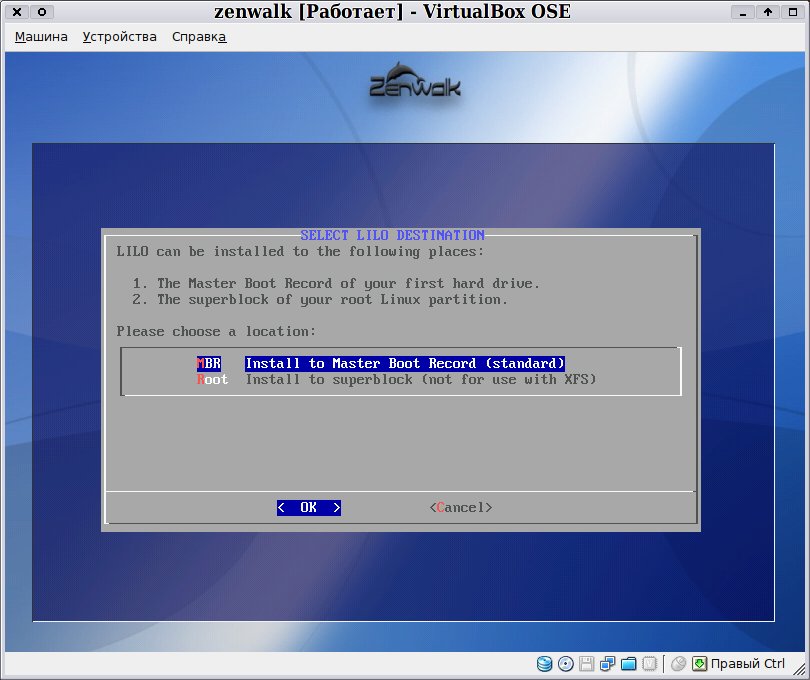The height and width of the screenshot is (680, 810).
Task: Click the Zenwalk logo at top
Action: [x=415, y=81]
